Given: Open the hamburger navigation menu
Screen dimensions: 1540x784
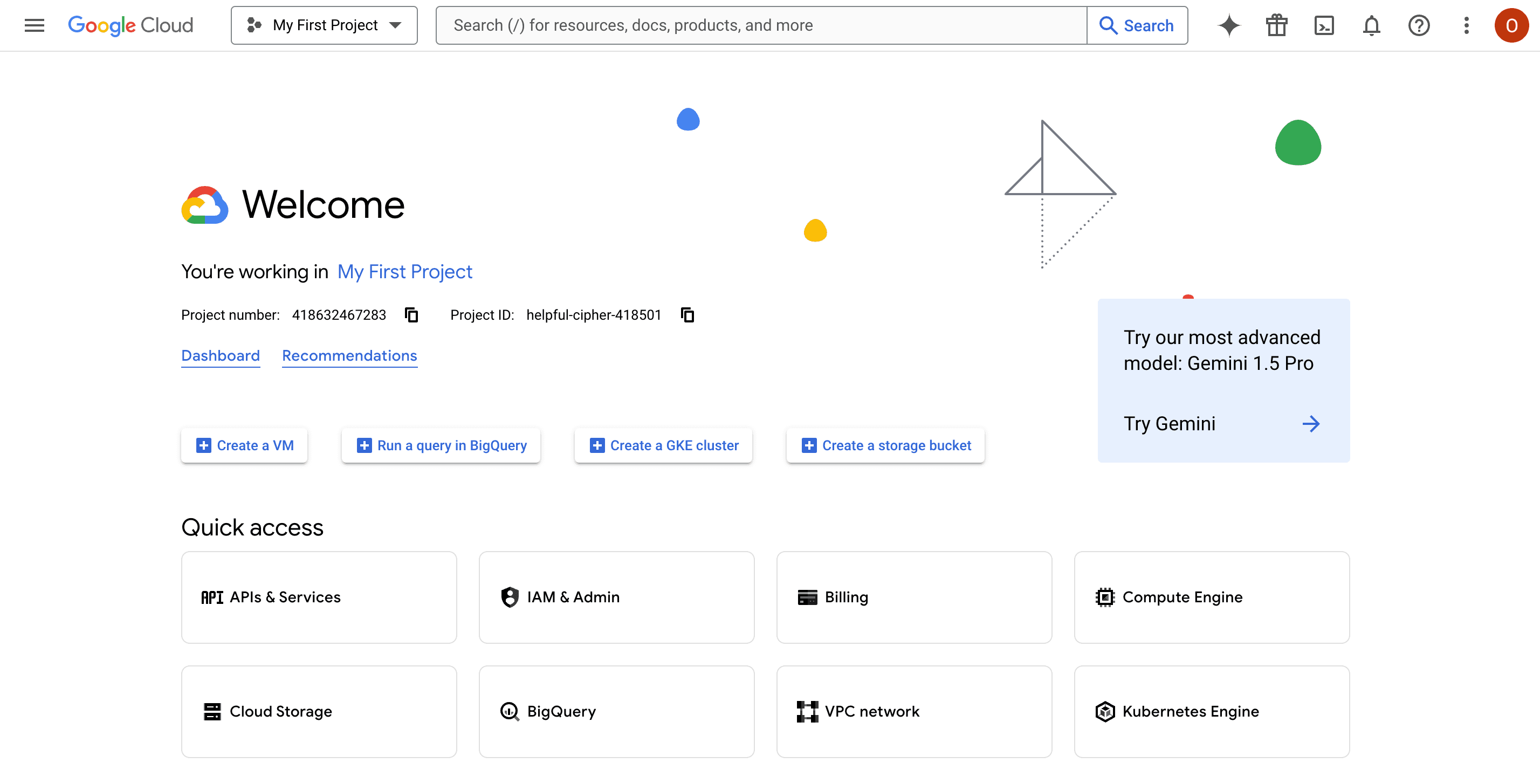Looking at the screenshot, I should coord(34,25).
